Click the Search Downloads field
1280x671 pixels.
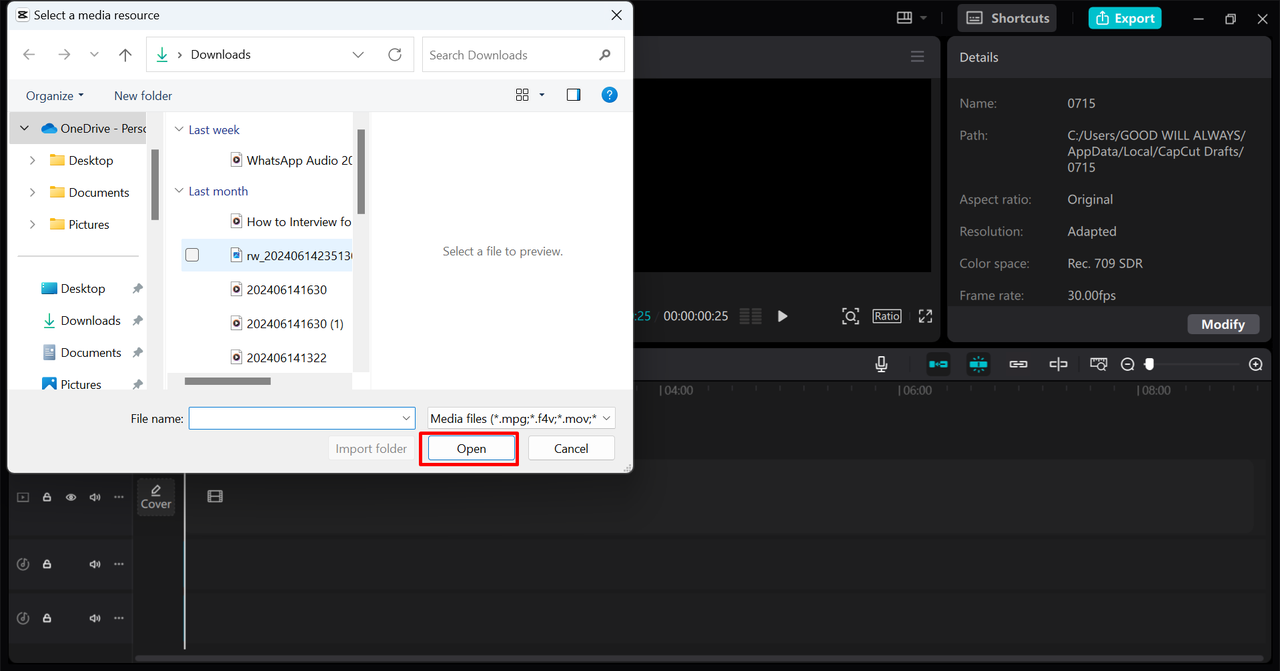click(x=523, y=55)
